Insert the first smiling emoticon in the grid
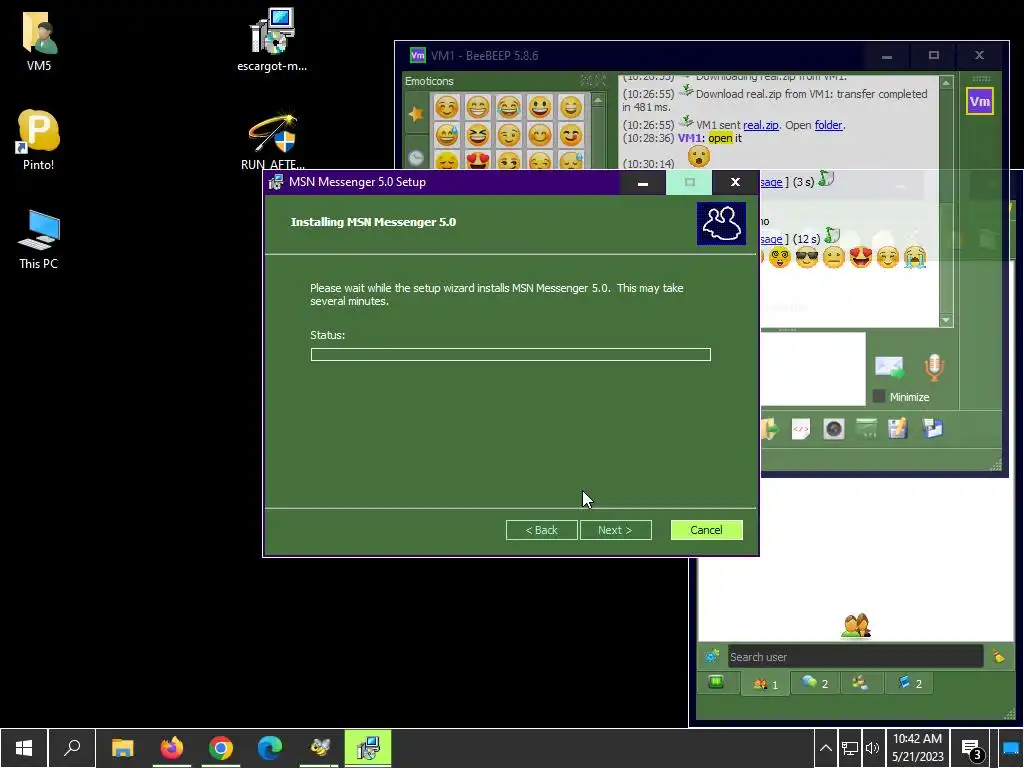 (447, 106)
